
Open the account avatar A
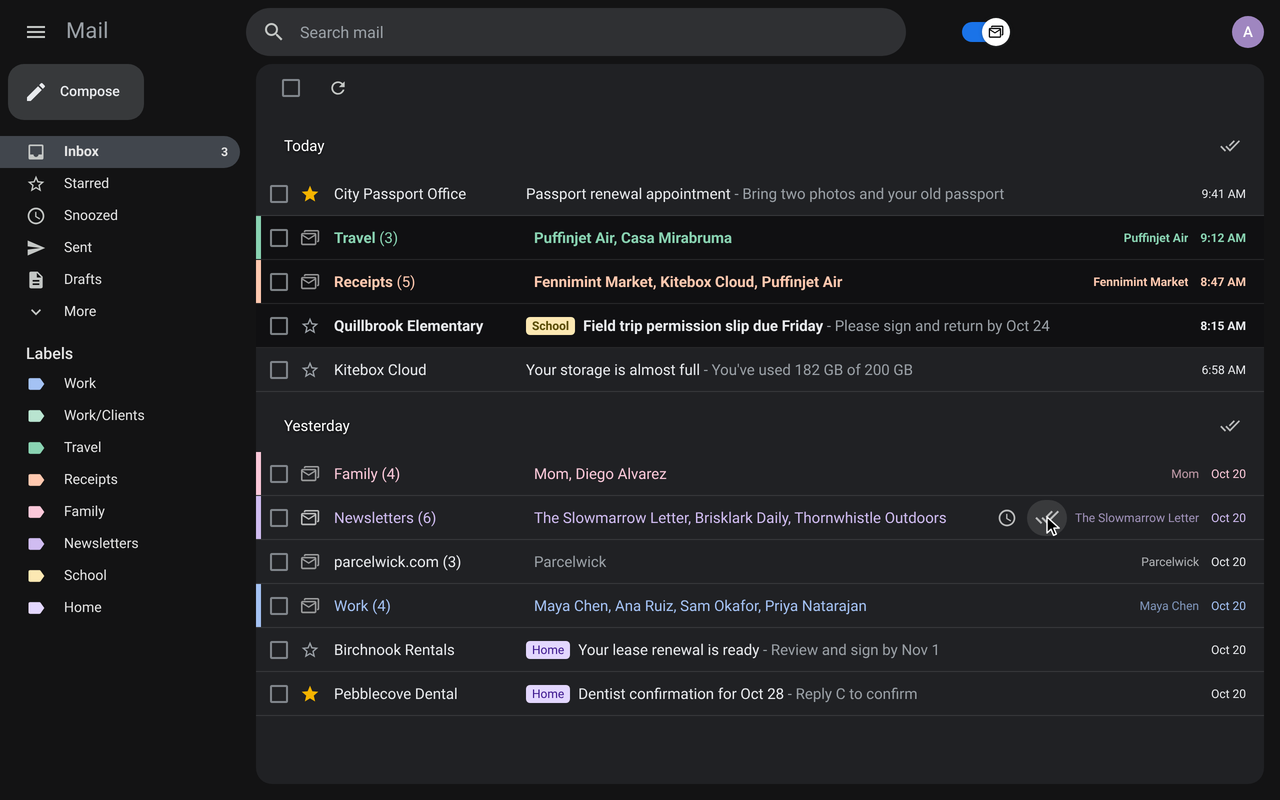[x=1248, y=32]
